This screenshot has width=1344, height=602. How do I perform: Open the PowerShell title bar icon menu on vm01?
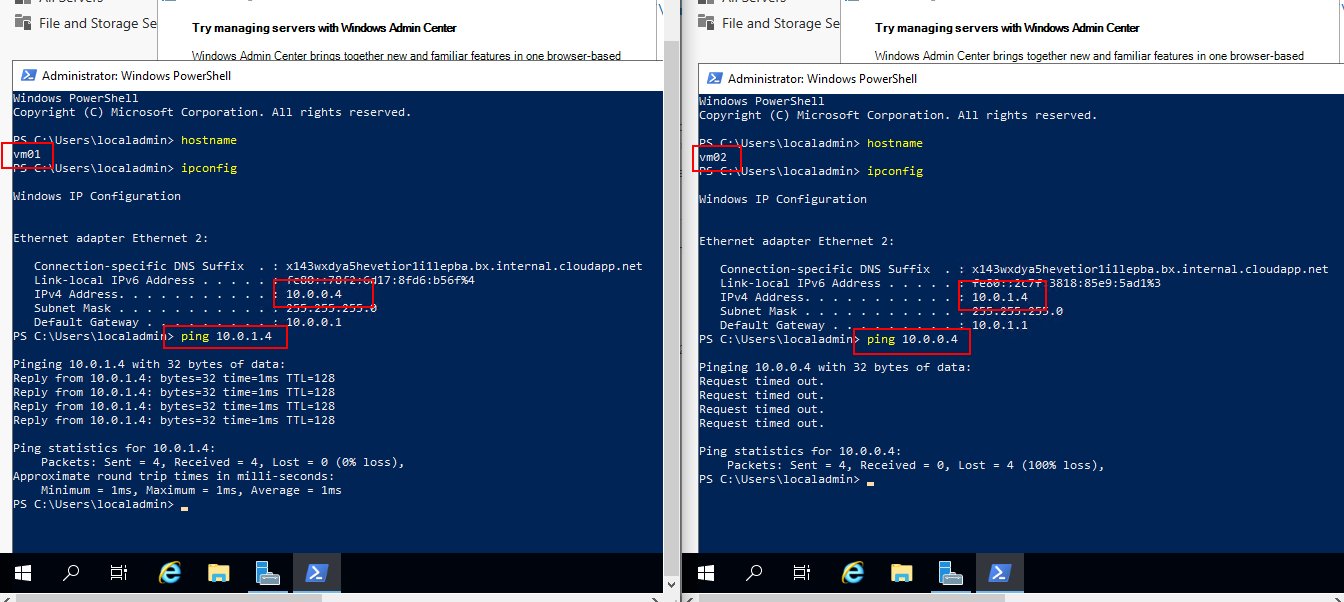(x=29, y=75)
